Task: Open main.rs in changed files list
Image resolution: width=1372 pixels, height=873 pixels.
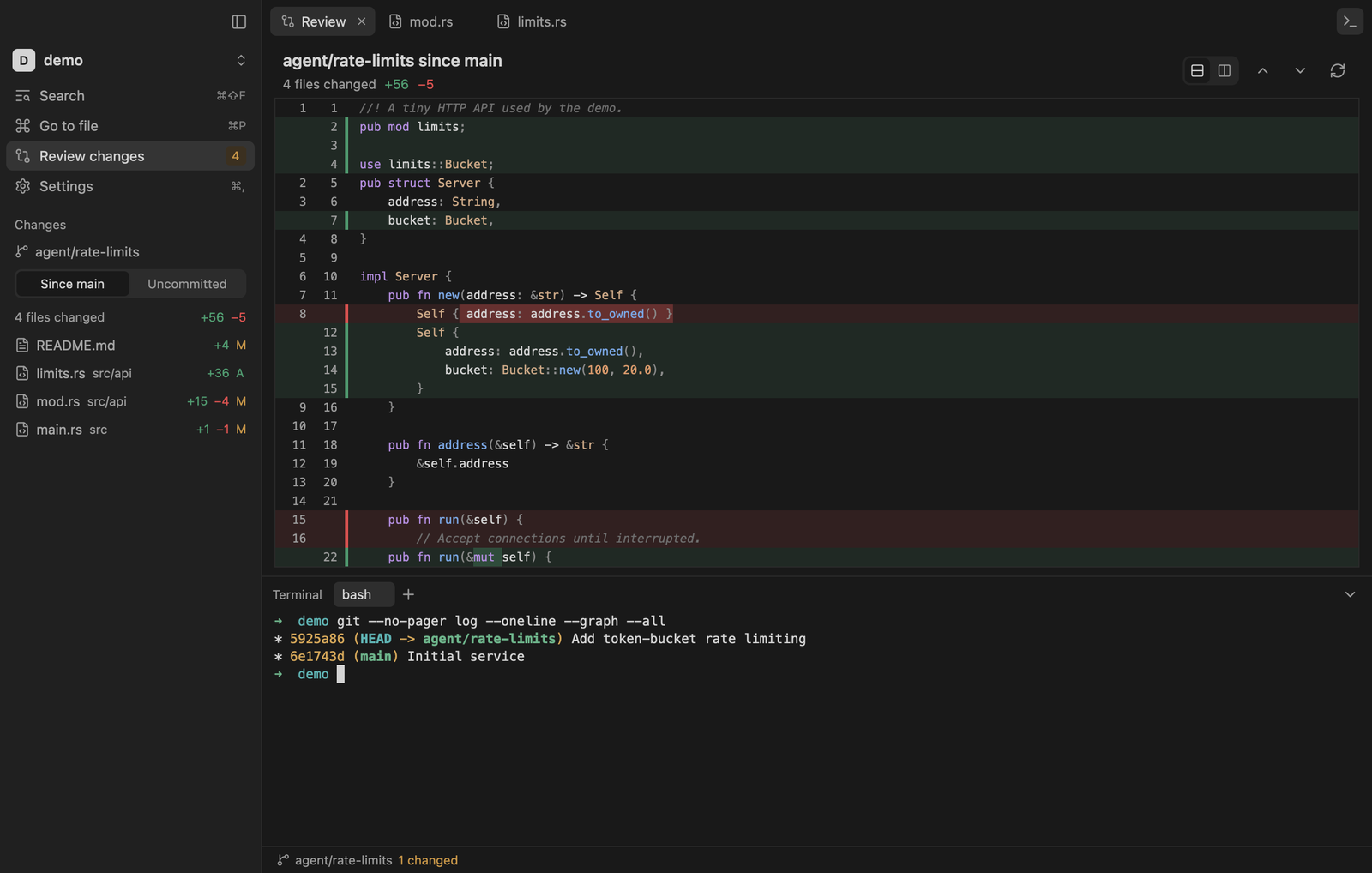Action: [130, 430]
